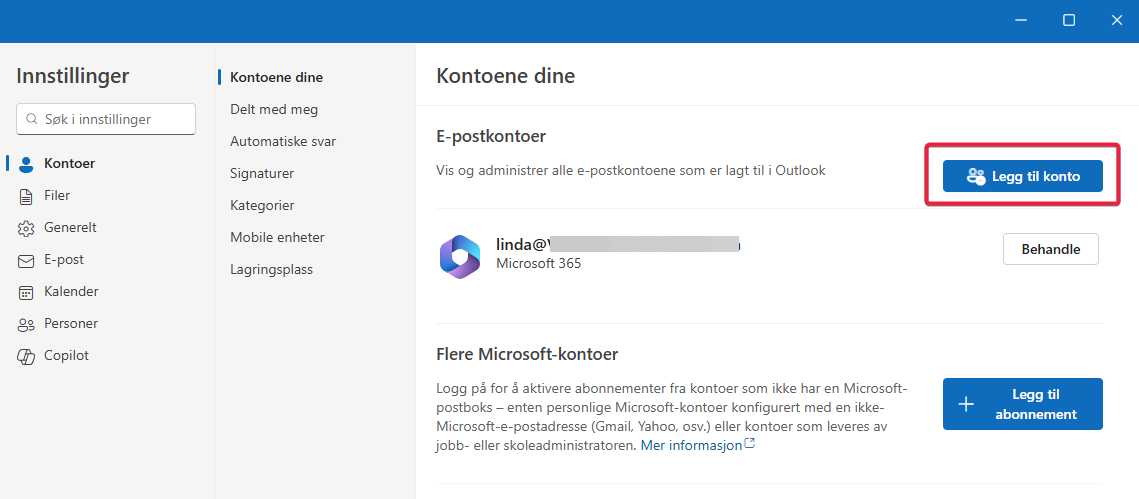Go to Automatiske svar
Viewport: 1139px width, 499px height.
coord(283,142)
